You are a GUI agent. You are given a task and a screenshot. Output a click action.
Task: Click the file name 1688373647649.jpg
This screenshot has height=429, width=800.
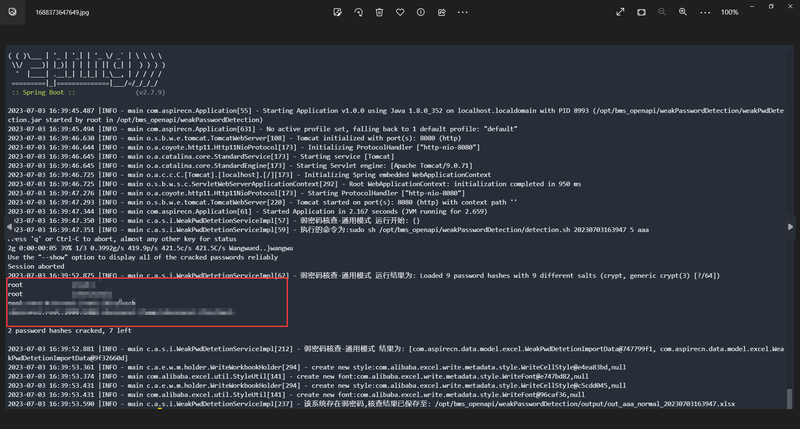(62, 12)
